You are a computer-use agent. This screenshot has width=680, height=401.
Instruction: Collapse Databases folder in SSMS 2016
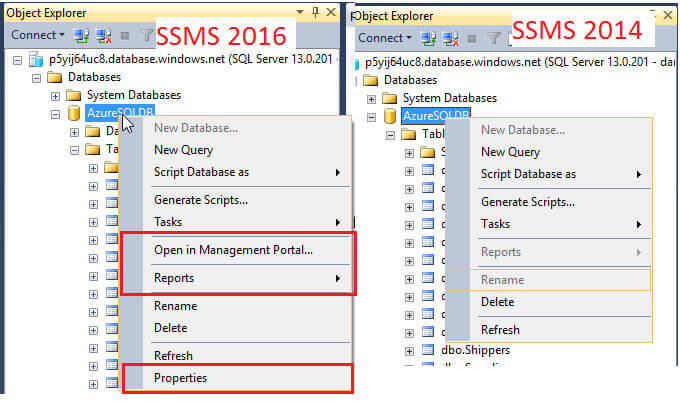click(36, 78)
